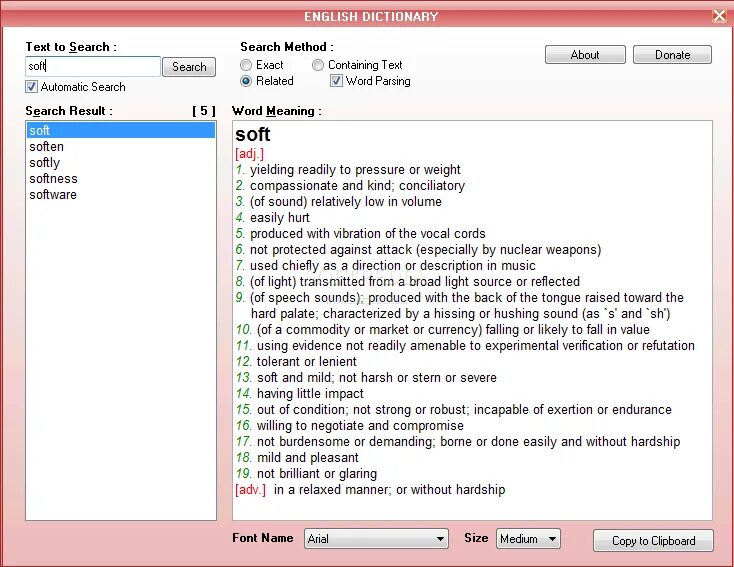Select 'softly' in the search results
This screenshot has width=734, height=567.
[121, 162]
